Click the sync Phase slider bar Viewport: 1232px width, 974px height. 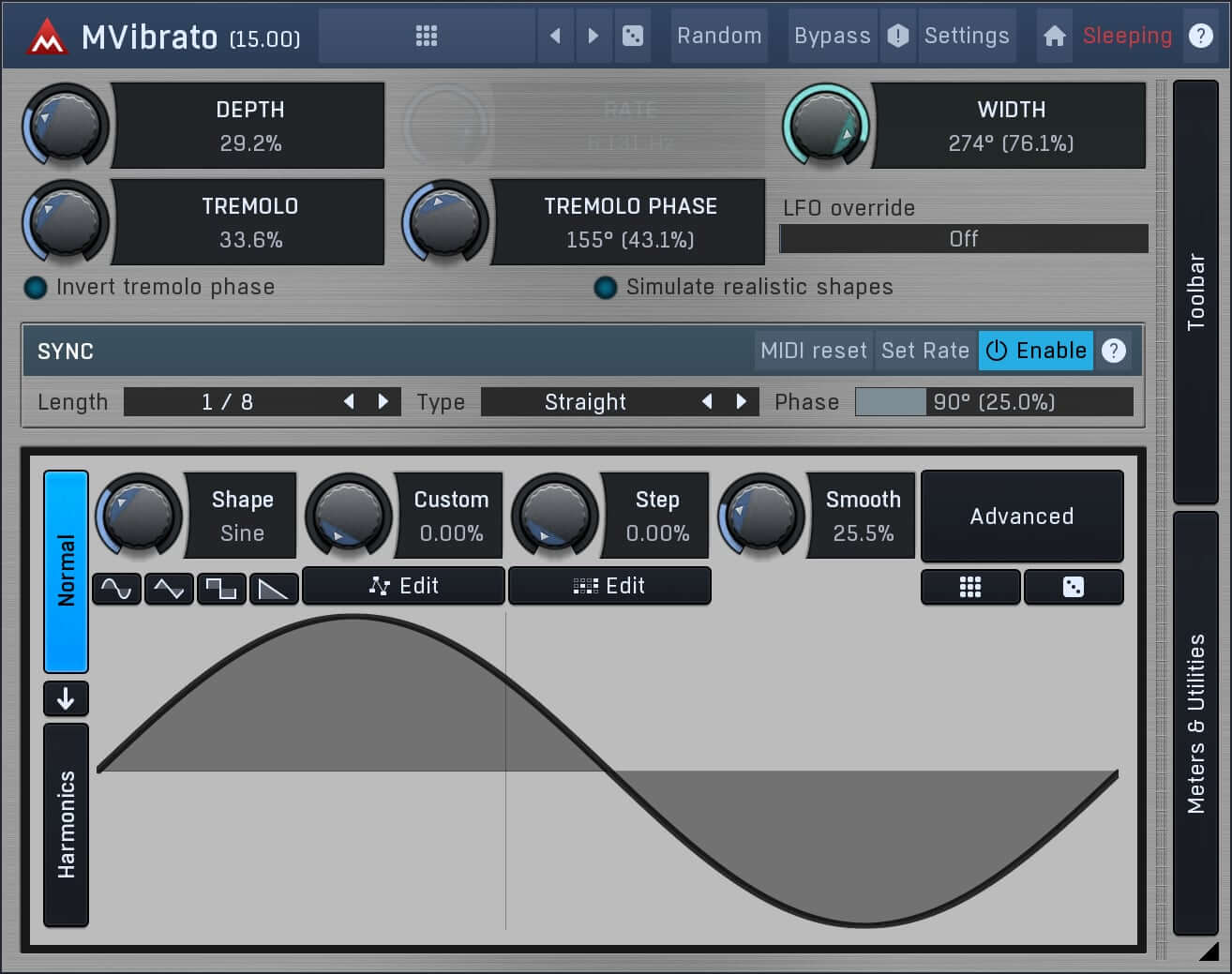(x=993, y=402)
